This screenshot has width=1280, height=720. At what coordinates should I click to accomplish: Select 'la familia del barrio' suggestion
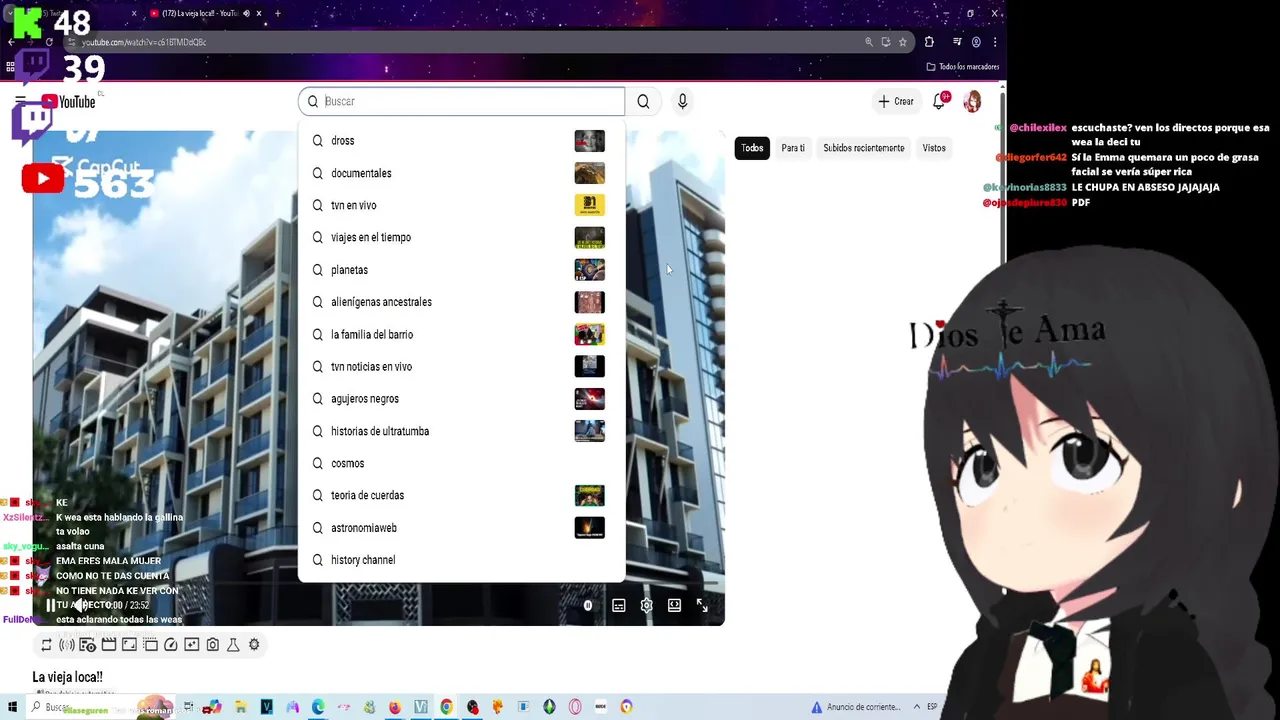[461, 334]
